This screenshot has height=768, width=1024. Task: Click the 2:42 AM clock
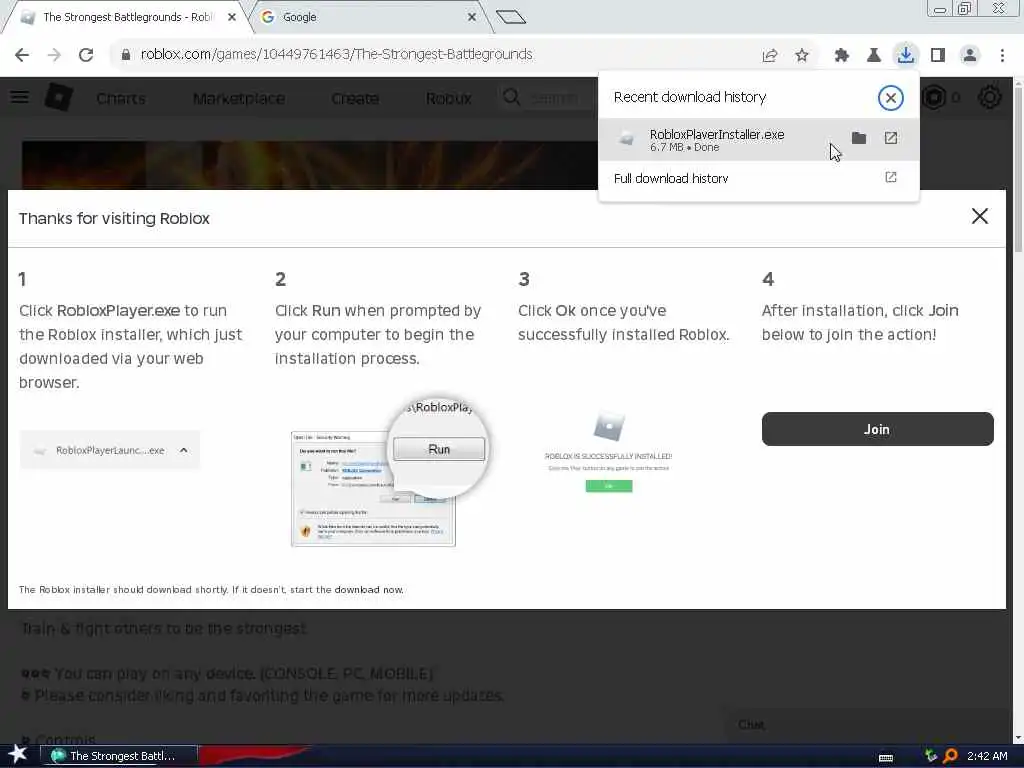coord(987,756)
